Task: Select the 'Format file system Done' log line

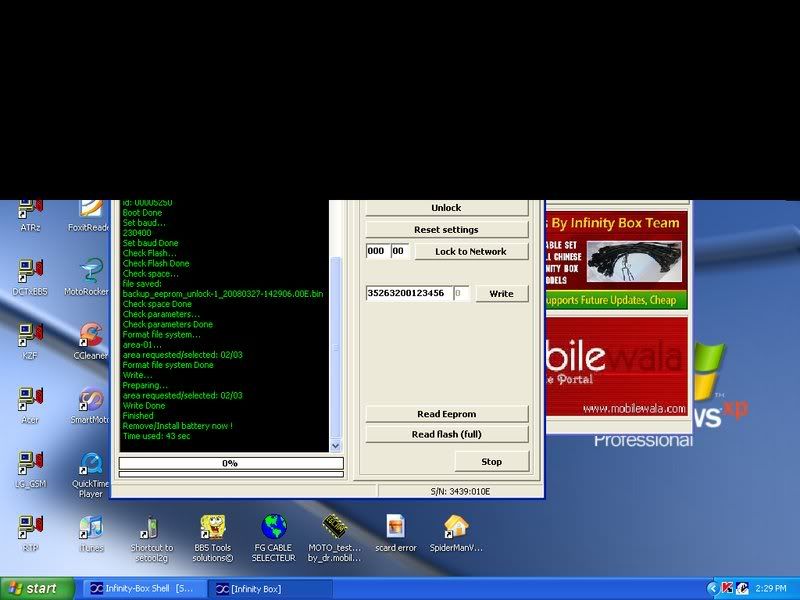Action: (168, 365)
